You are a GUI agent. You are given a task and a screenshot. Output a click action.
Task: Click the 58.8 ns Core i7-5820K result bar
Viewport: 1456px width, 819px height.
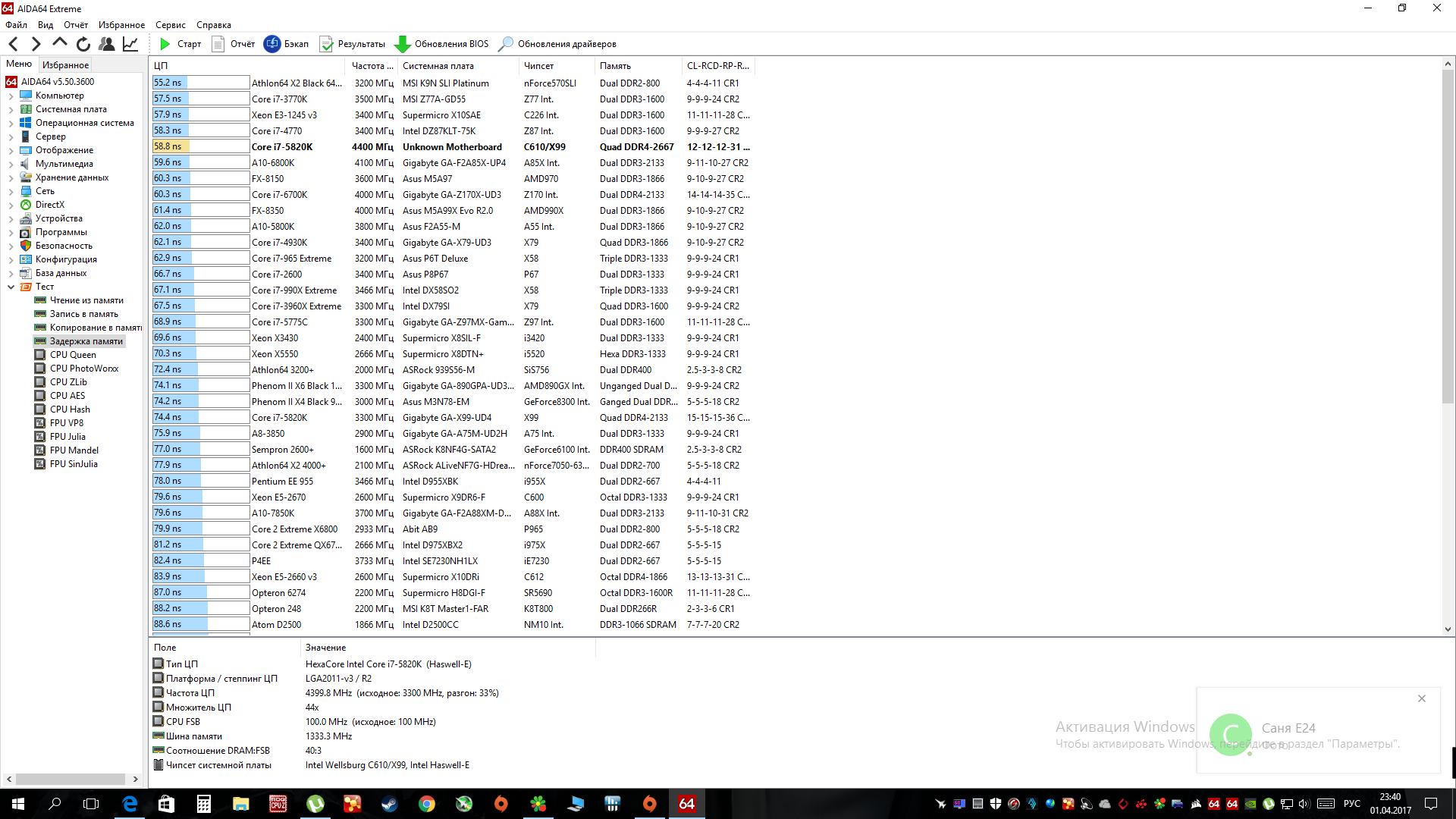(201, 147)
